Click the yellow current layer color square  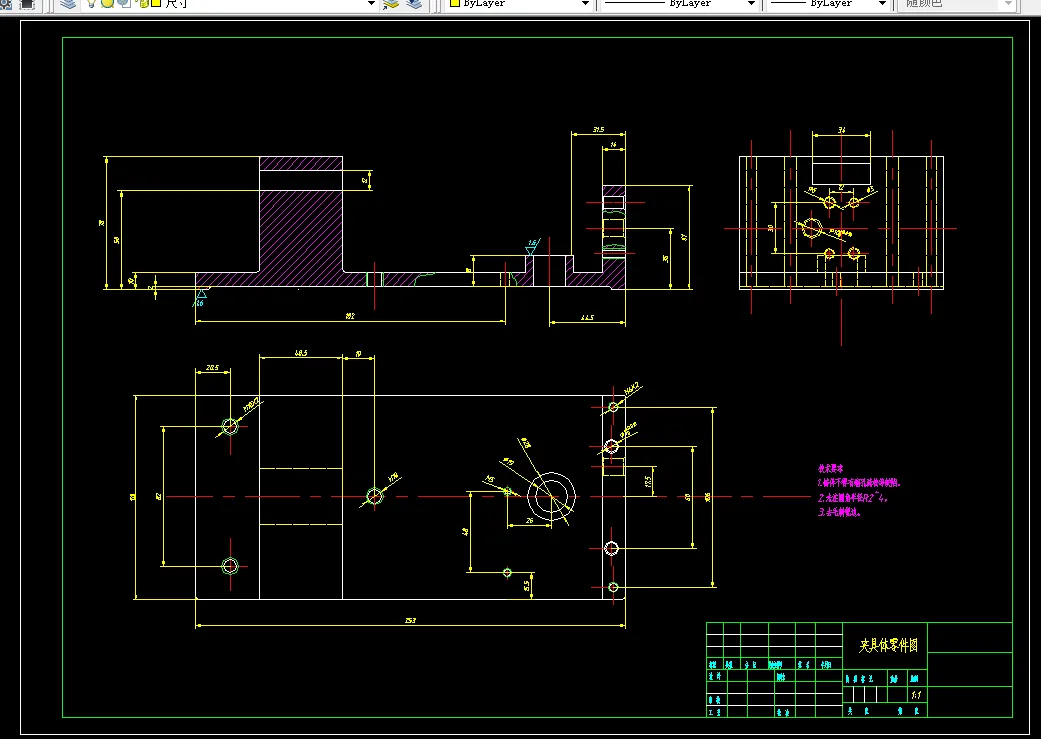[156, 3]
